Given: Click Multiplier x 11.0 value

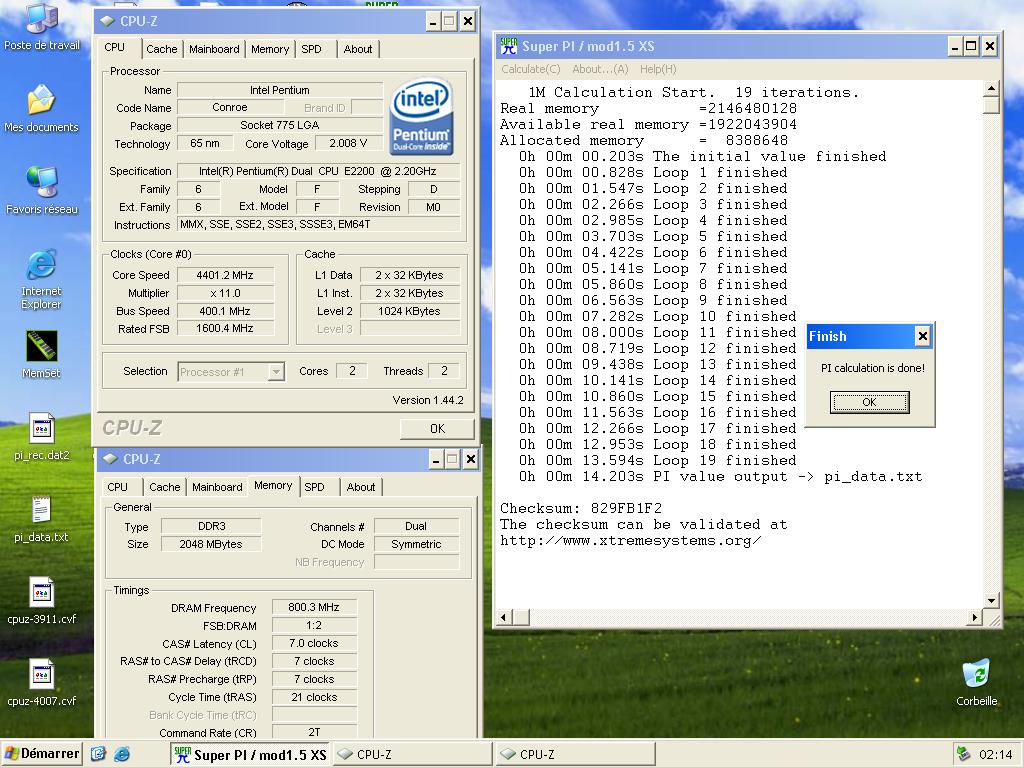Looking at the screenshot, I should [225, 293].
